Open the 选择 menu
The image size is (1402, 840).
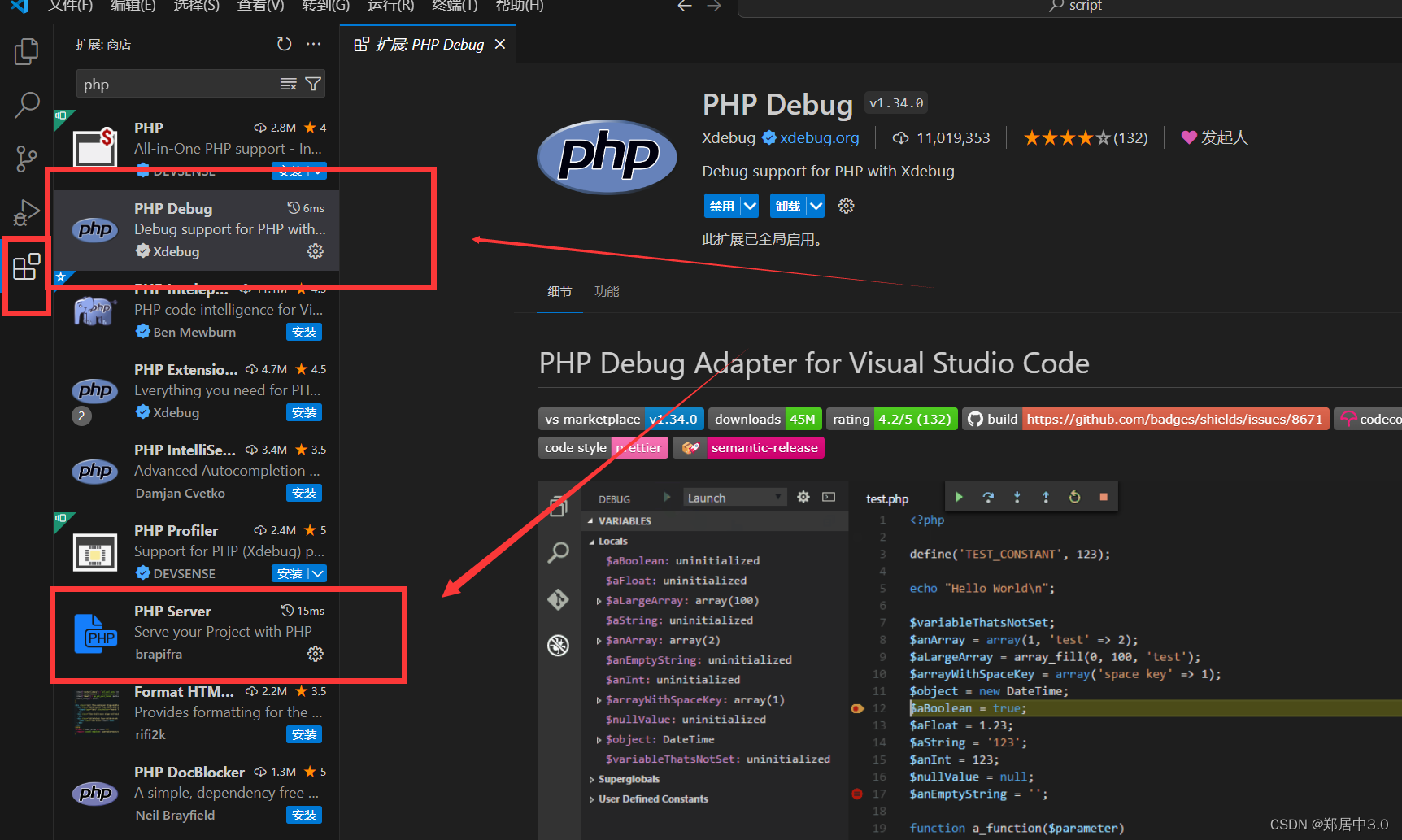coord(196,6)
